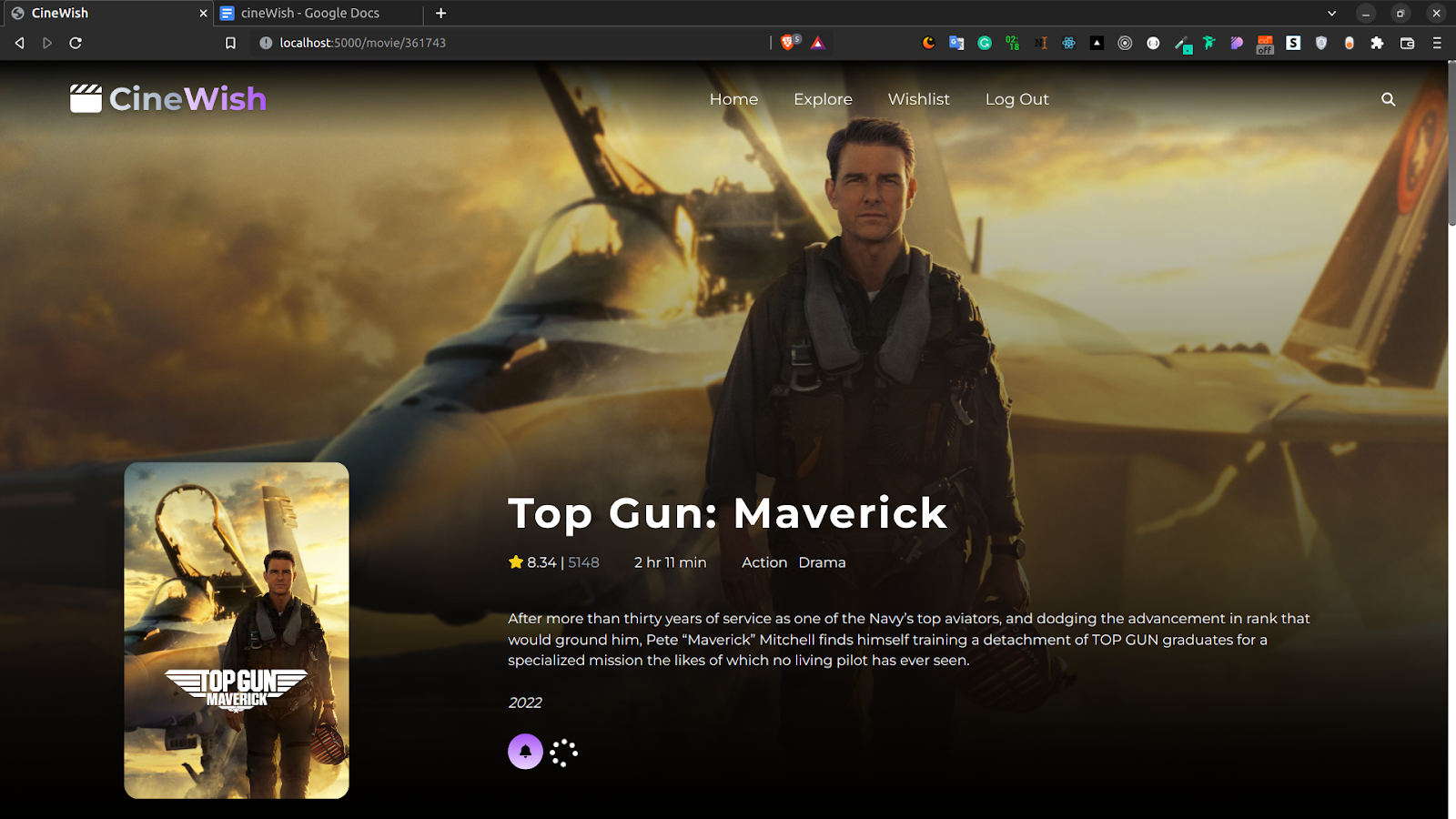Go to the Wishlist page
This screenshot has width=1456, height=819.
tap(918, 99)
